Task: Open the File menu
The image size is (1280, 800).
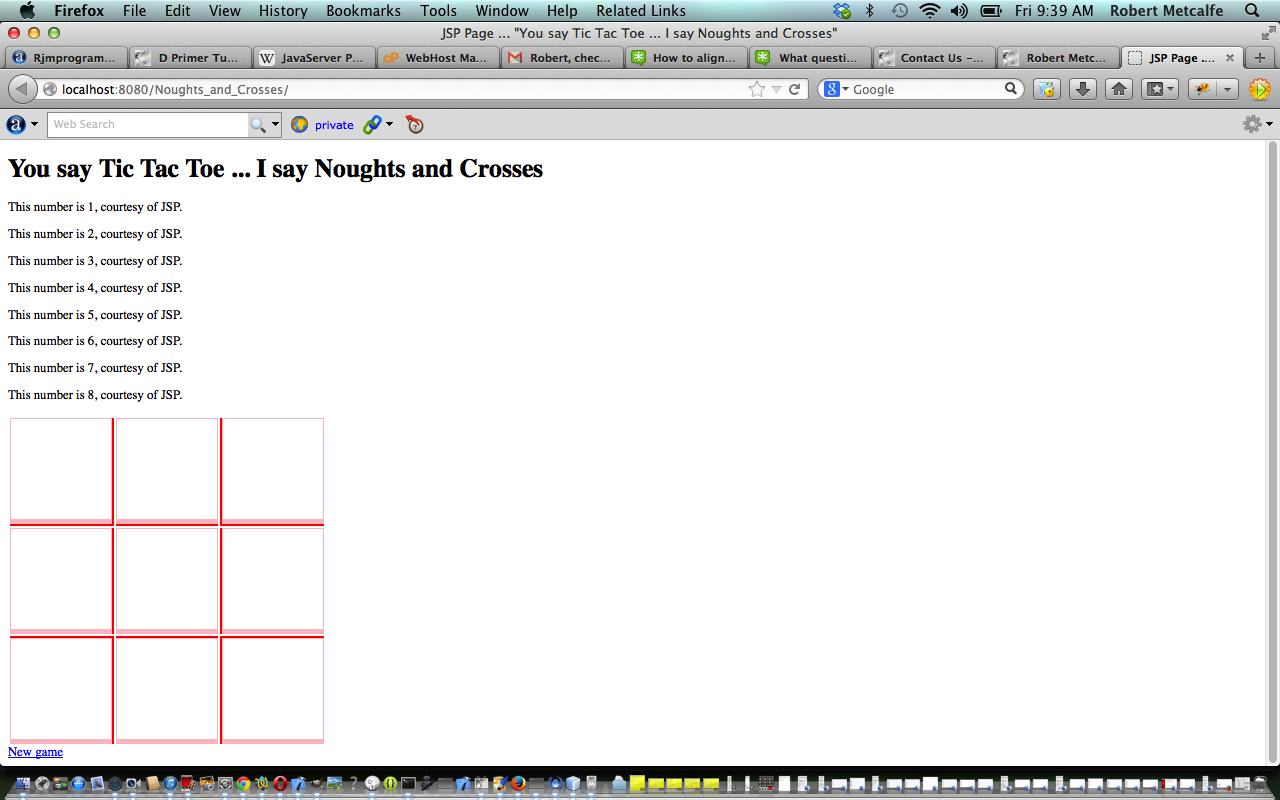Action: [x=134, y=11]
